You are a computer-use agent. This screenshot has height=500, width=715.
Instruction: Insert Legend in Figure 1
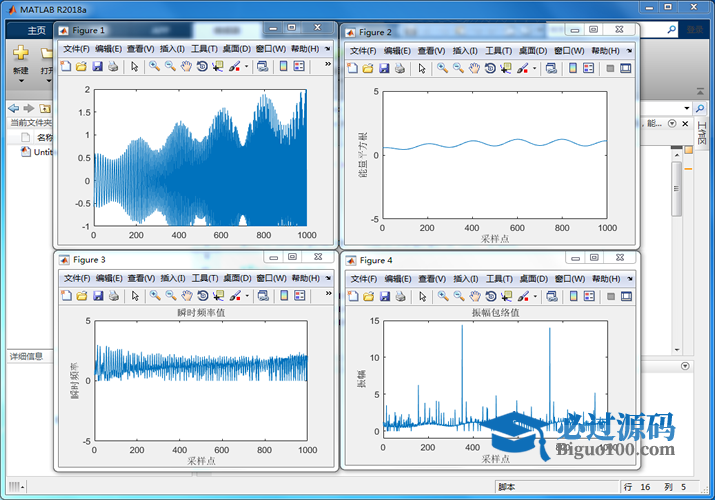pos(299,67)
